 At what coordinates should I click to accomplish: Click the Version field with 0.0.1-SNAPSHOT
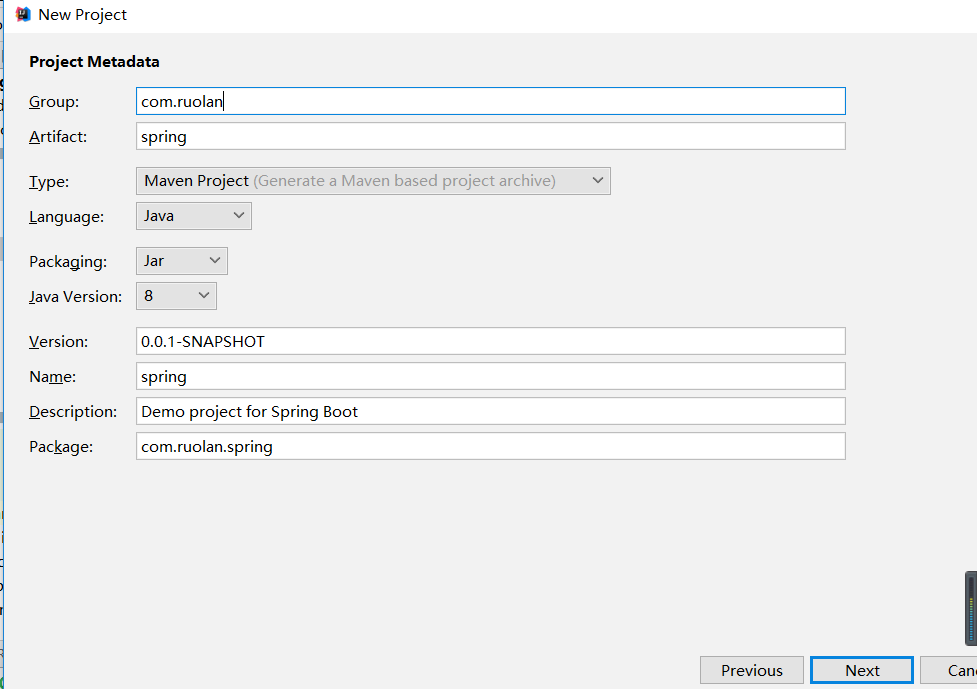pos(490,341)
